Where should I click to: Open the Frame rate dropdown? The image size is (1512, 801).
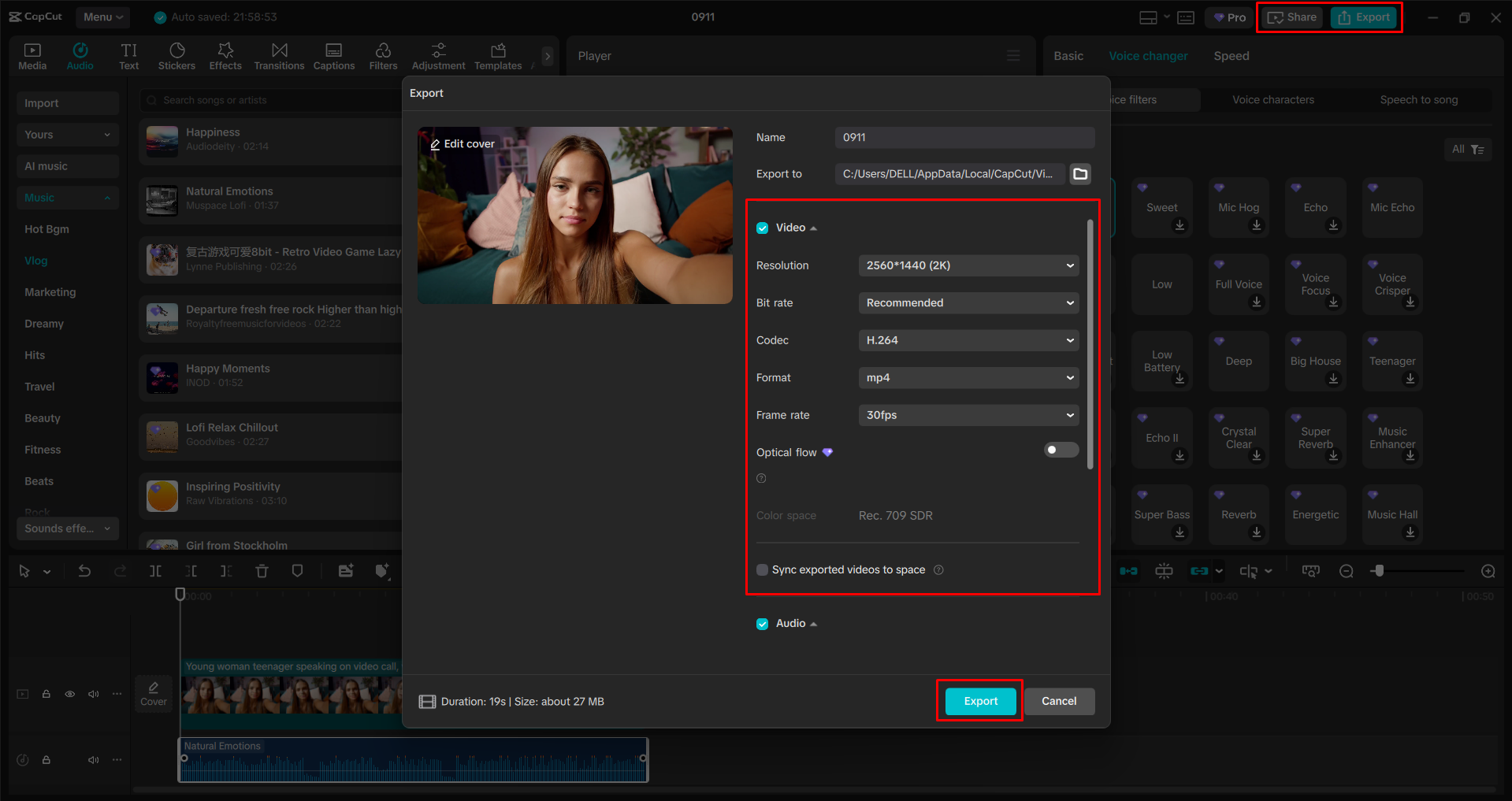pos(968,415)
